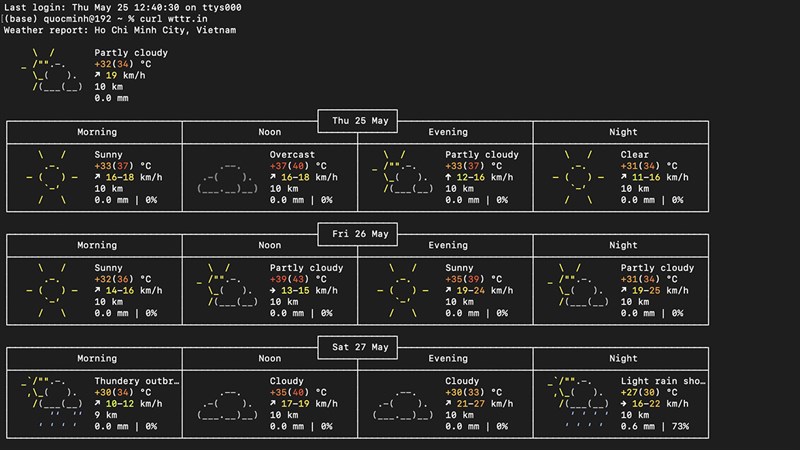Click the current wind speed '19 km/h'
Image resolution: width=800 pixels, height=450 pixels.
click(x=126, y=76)
